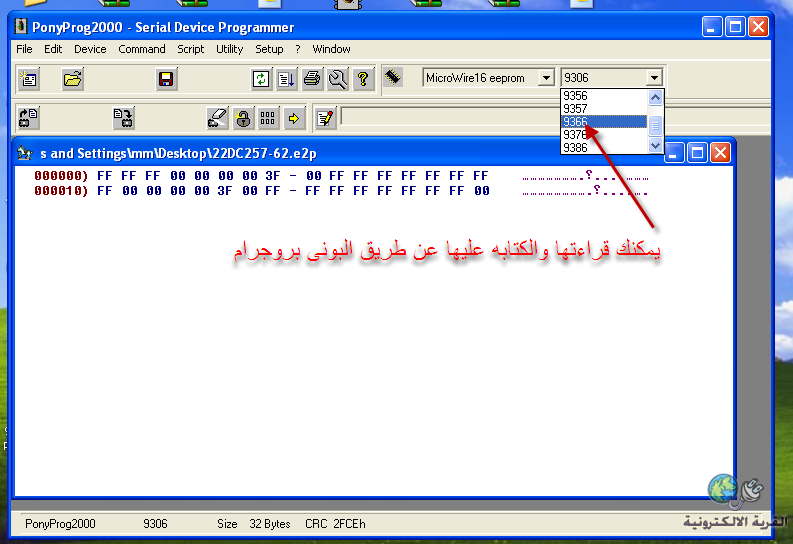Click the Load Script icon with blue arrow
This screenshot has width=793, height=544.
[286, 79]
